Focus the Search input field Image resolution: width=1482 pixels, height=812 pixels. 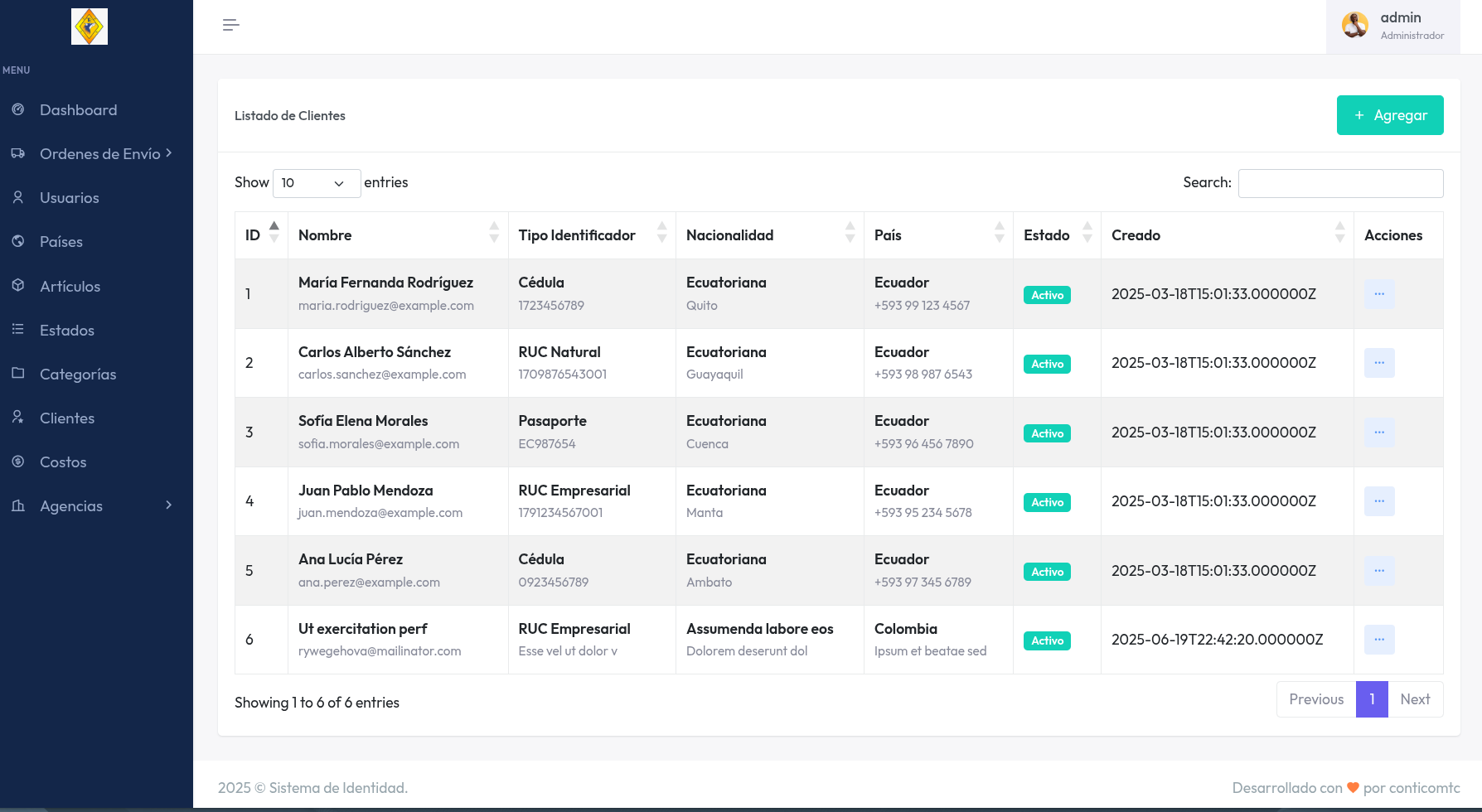click(x=1339, y=183)
